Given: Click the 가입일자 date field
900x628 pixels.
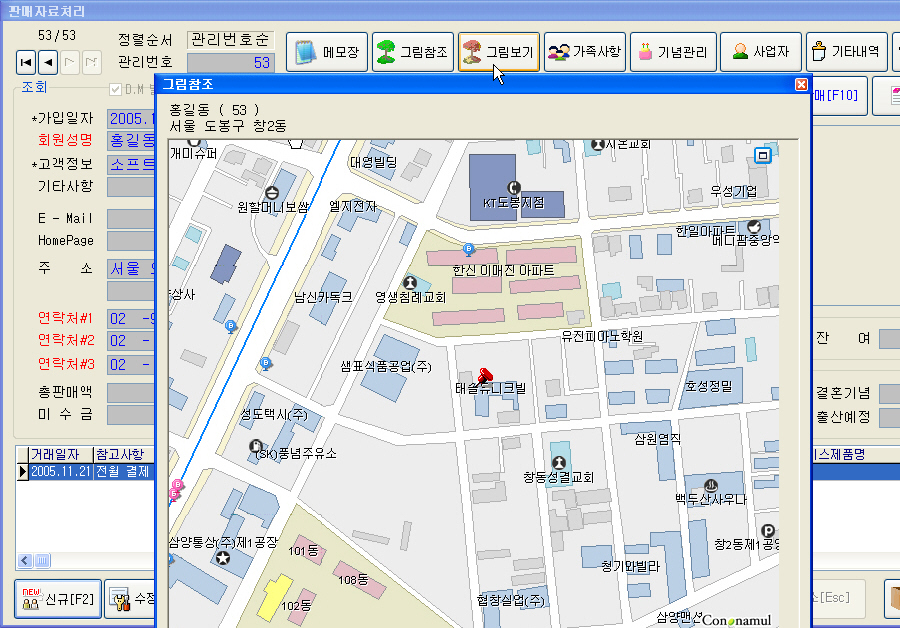Looking at the screenshot, I should pyautogui.click(x=131, y=119).
